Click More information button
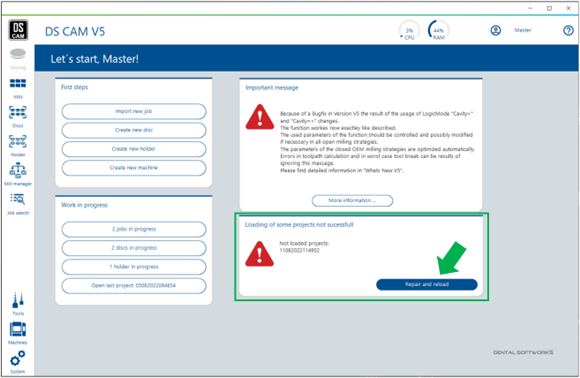580x378 pixels. tap(352, 200)
